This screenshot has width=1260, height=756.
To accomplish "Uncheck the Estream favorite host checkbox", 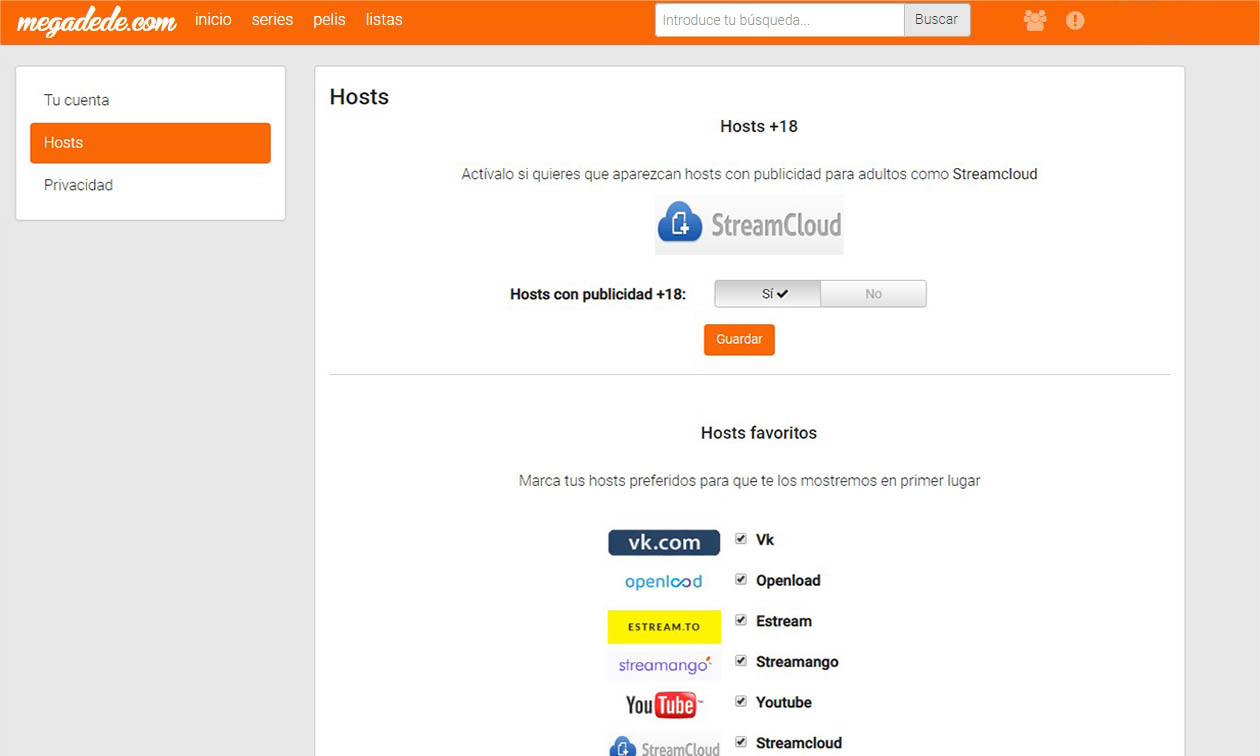I will [x=741, y=620].
